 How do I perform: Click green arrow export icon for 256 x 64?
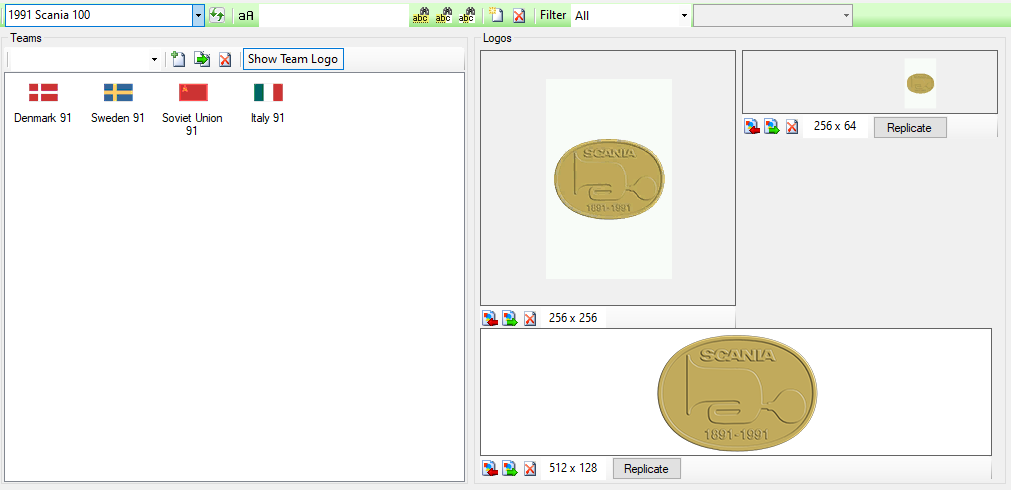pyautogui.click(x=772, y=127)
